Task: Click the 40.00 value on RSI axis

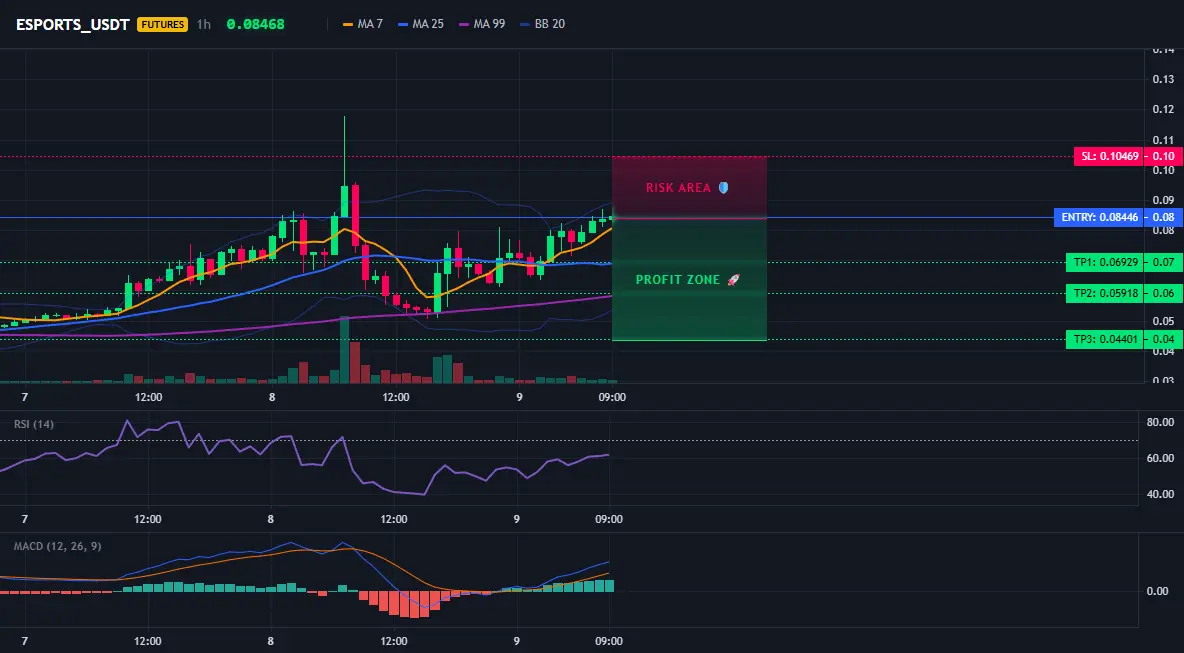Action: pyautogui.click(x=1160, y=494)
